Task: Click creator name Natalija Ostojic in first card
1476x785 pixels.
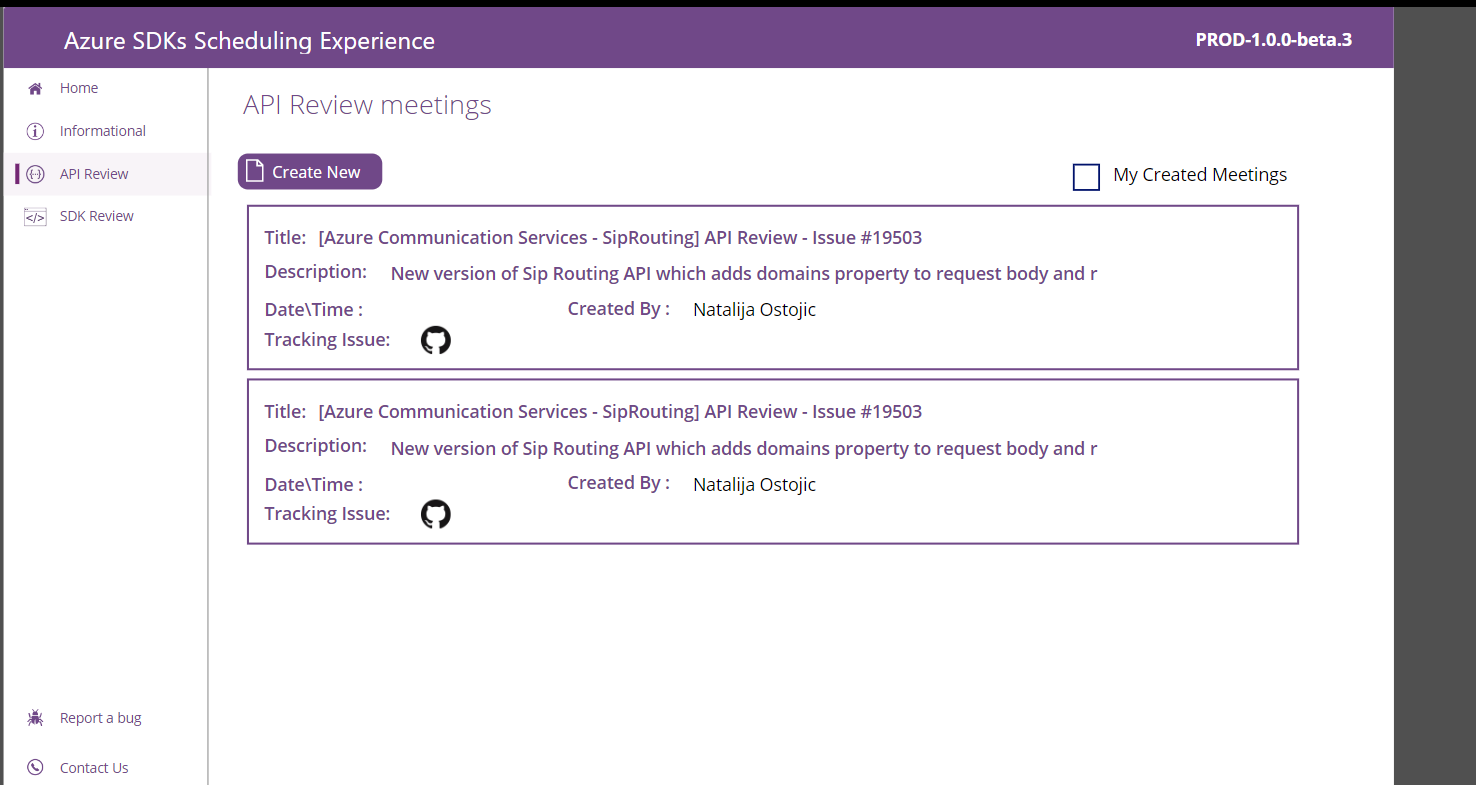Action: pyautogui.click(x=754, y=309)
